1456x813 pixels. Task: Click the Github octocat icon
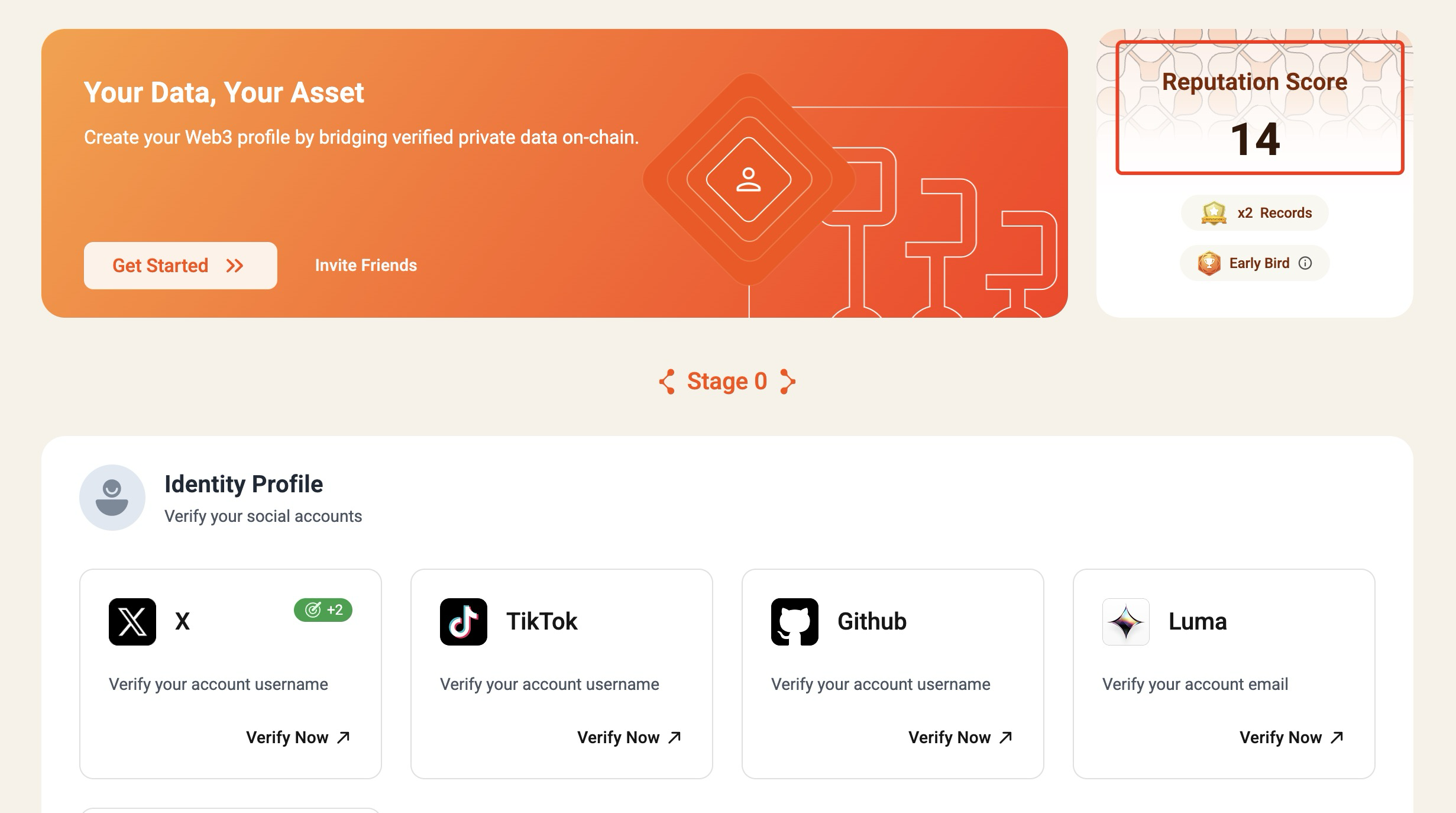coord(795,621)
